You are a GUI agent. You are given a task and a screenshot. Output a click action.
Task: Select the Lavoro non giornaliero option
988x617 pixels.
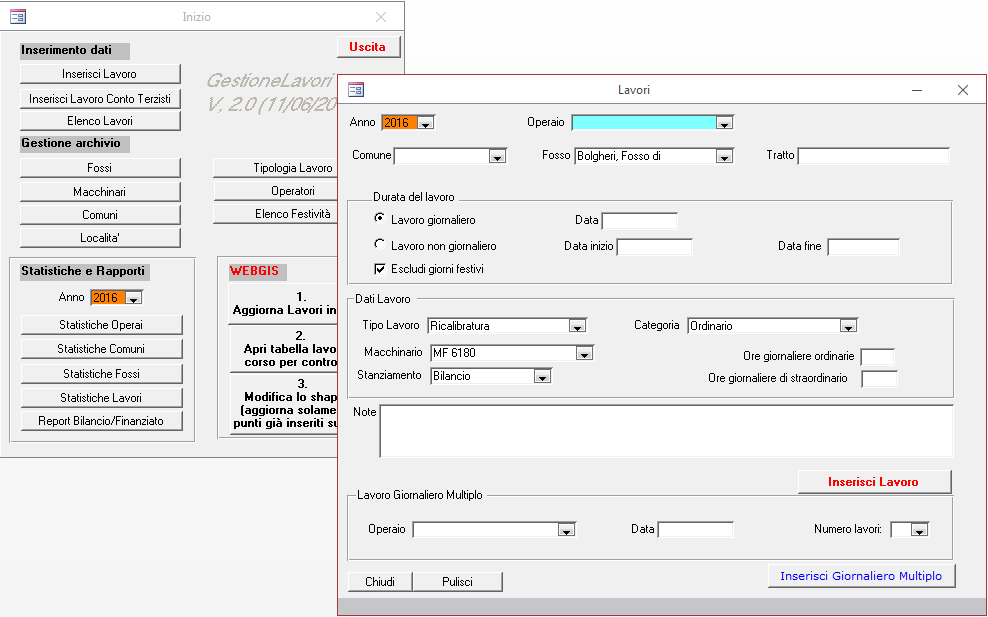click(x=380, y=243)
